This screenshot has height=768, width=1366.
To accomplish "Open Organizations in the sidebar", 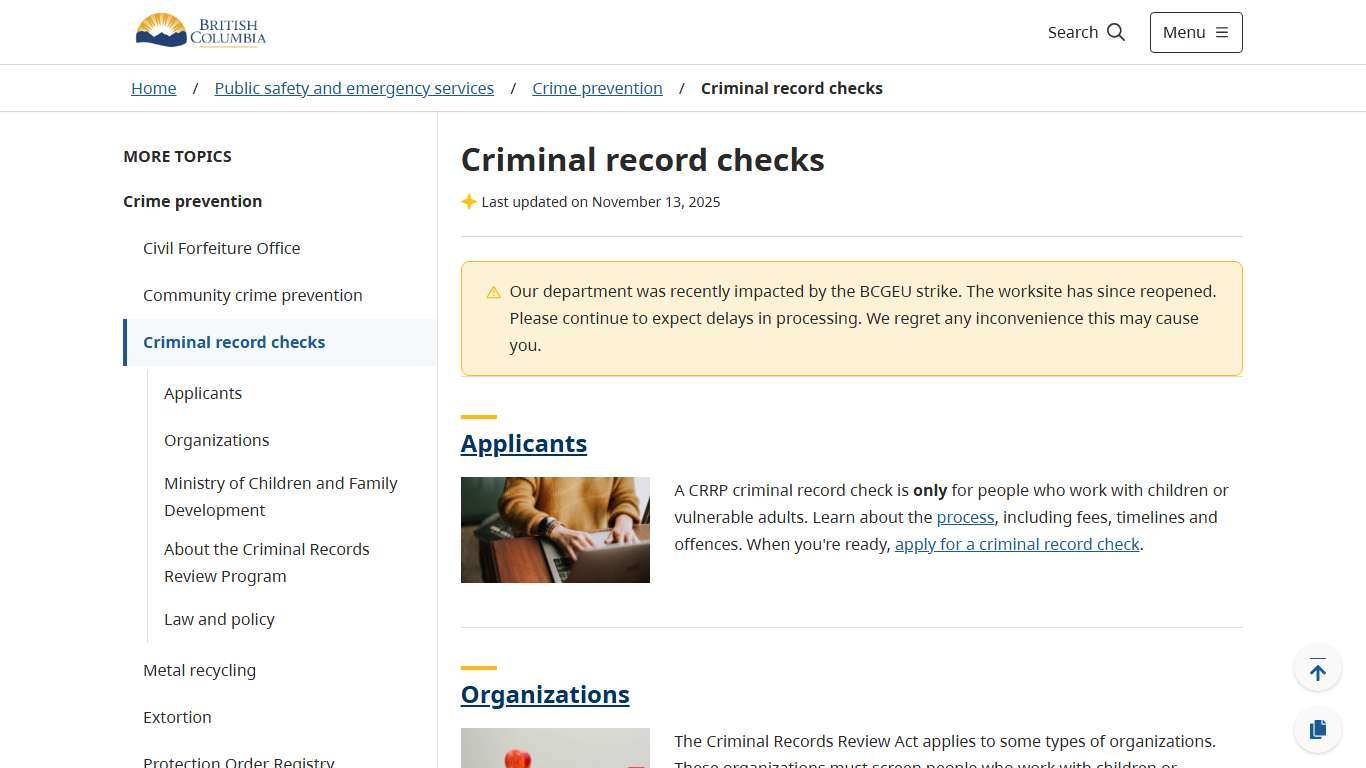I will 216,440.
